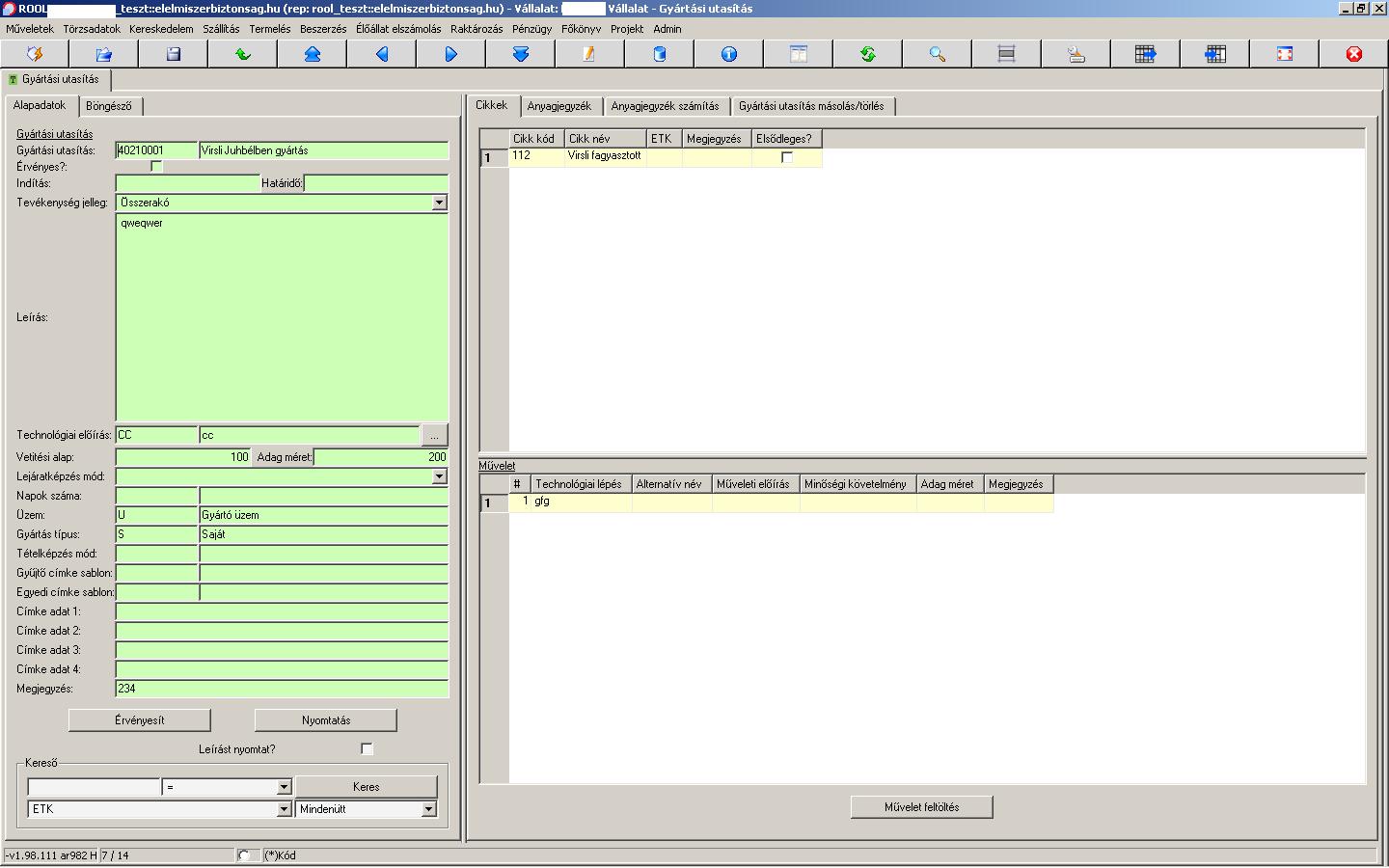Toggle the Leírást nyomtat? checkbox
1389x868 pixels.
(367, 748)
